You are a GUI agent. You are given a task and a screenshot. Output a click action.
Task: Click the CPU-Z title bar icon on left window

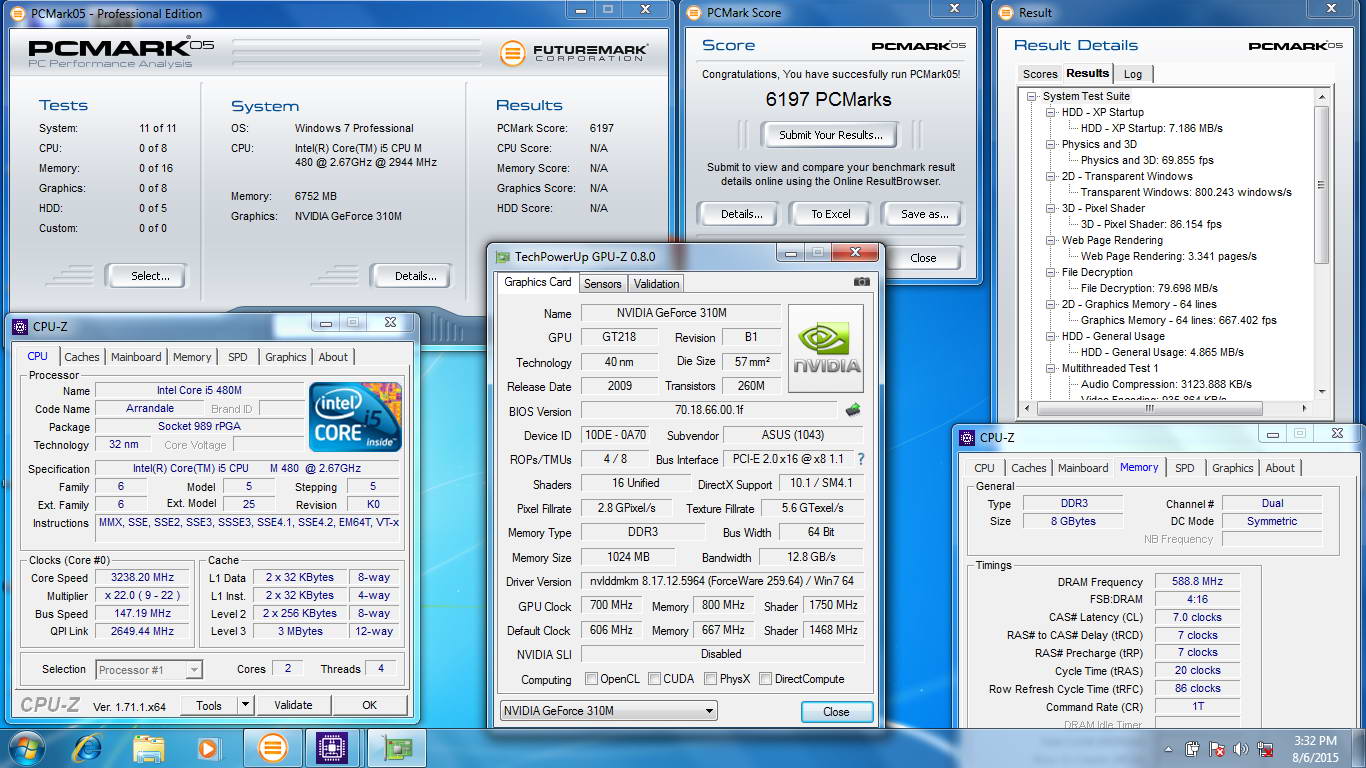20,326
